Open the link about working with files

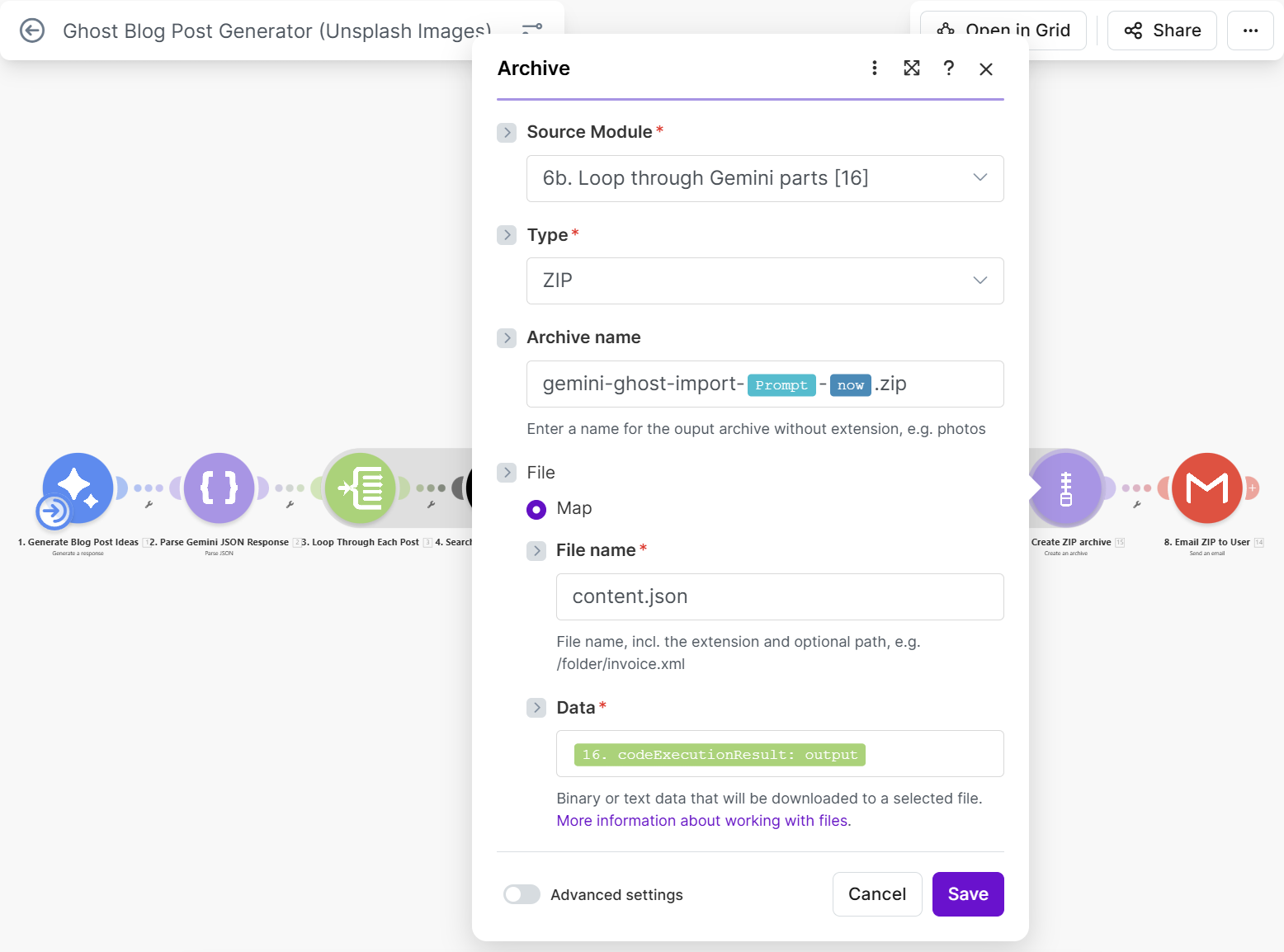click(703, 821)
